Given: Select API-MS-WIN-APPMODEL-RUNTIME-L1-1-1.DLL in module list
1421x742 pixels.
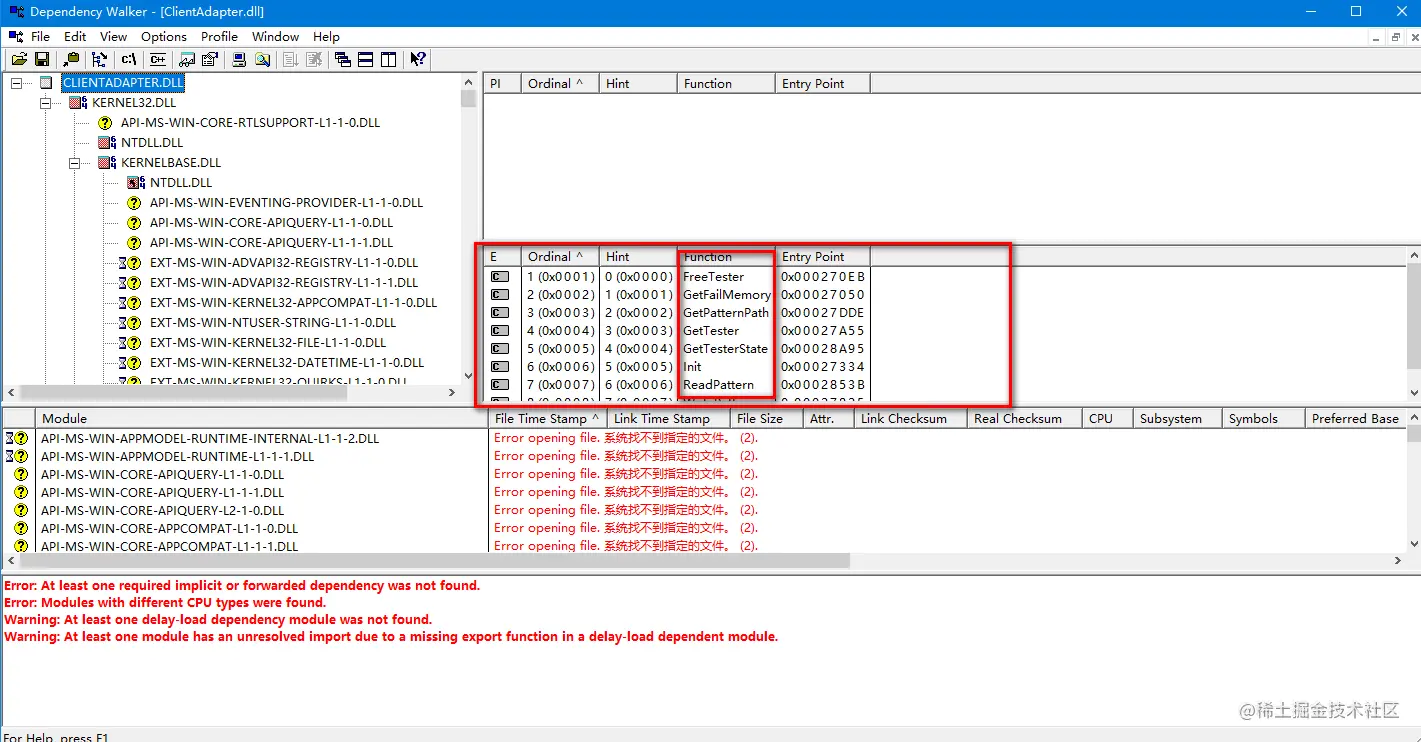Looking at the screenshot, I should (x=177, y=456).
